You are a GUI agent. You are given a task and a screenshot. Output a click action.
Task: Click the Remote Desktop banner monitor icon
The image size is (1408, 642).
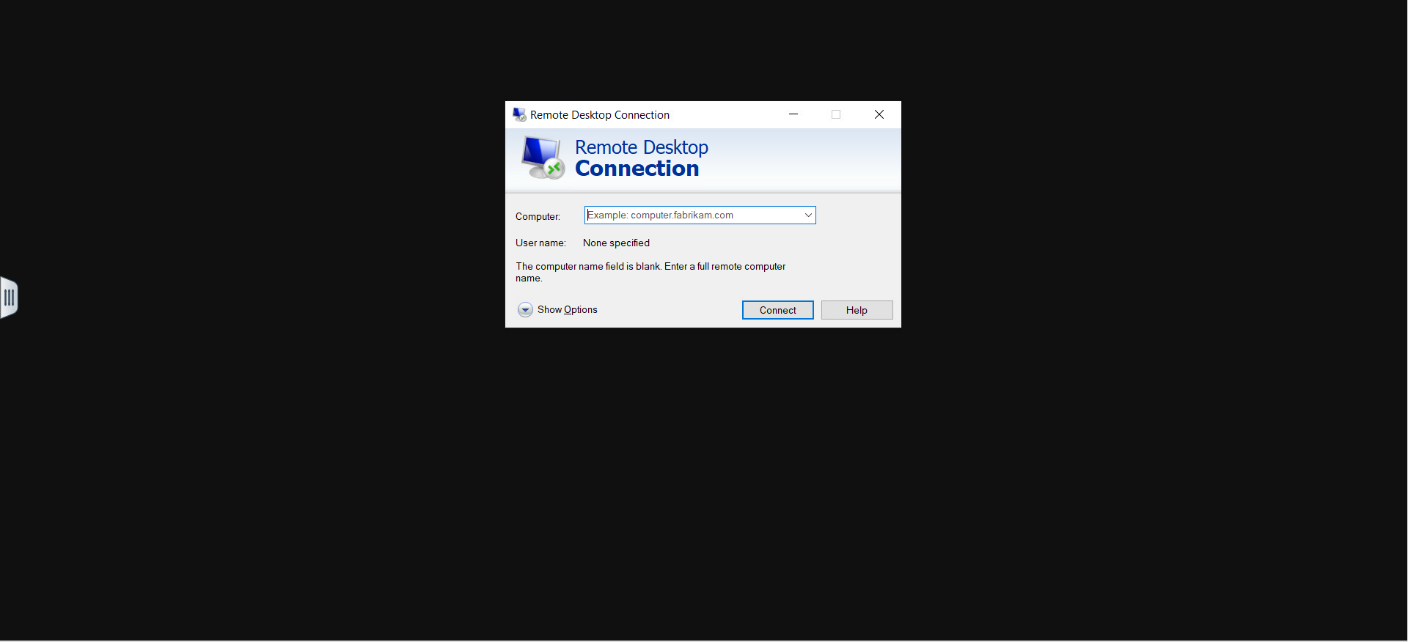click(x=543, y=158)
